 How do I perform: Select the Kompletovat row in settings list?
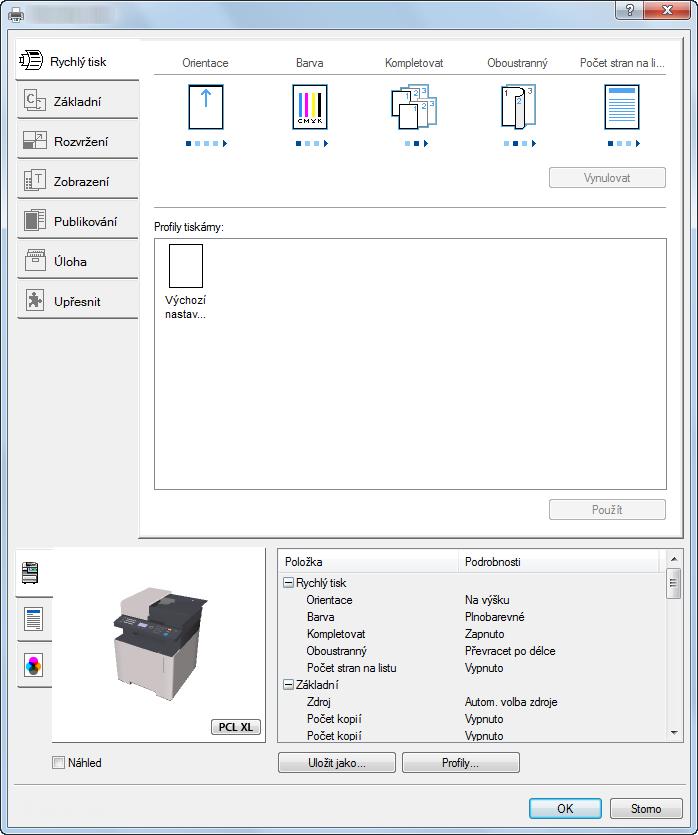tap(472, 634)
